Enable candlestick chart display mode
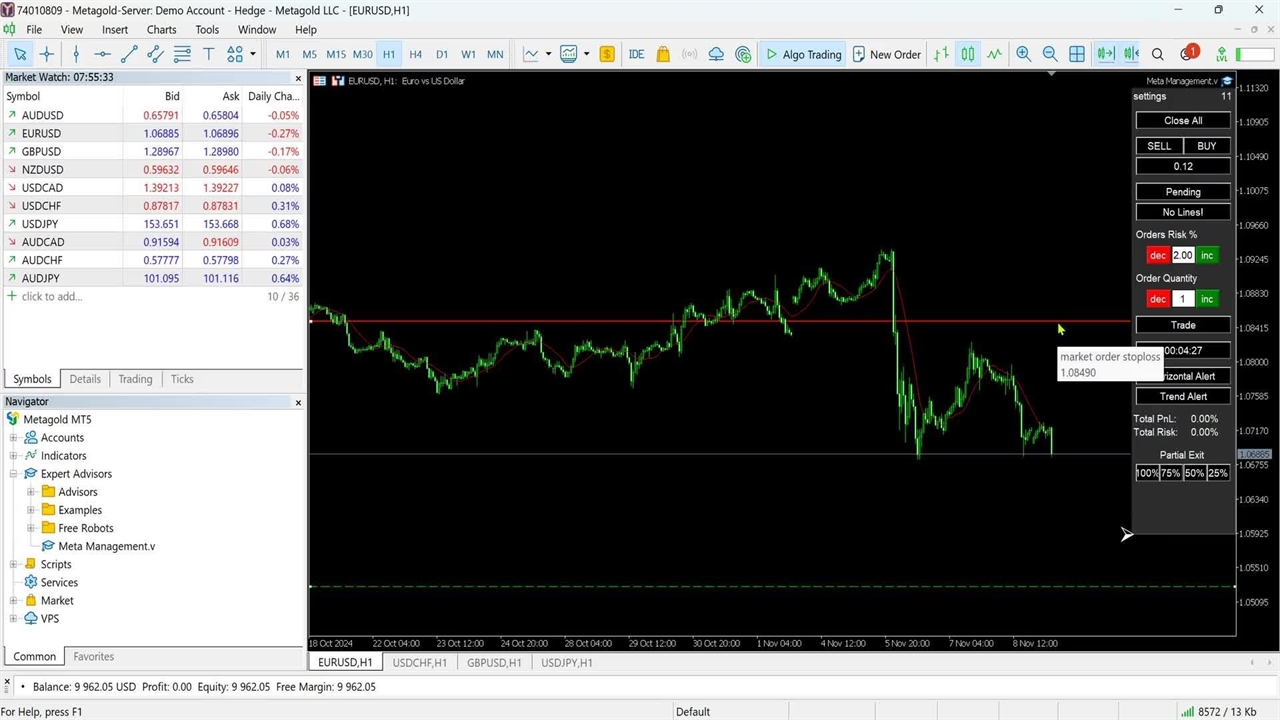 click(967, 54)
